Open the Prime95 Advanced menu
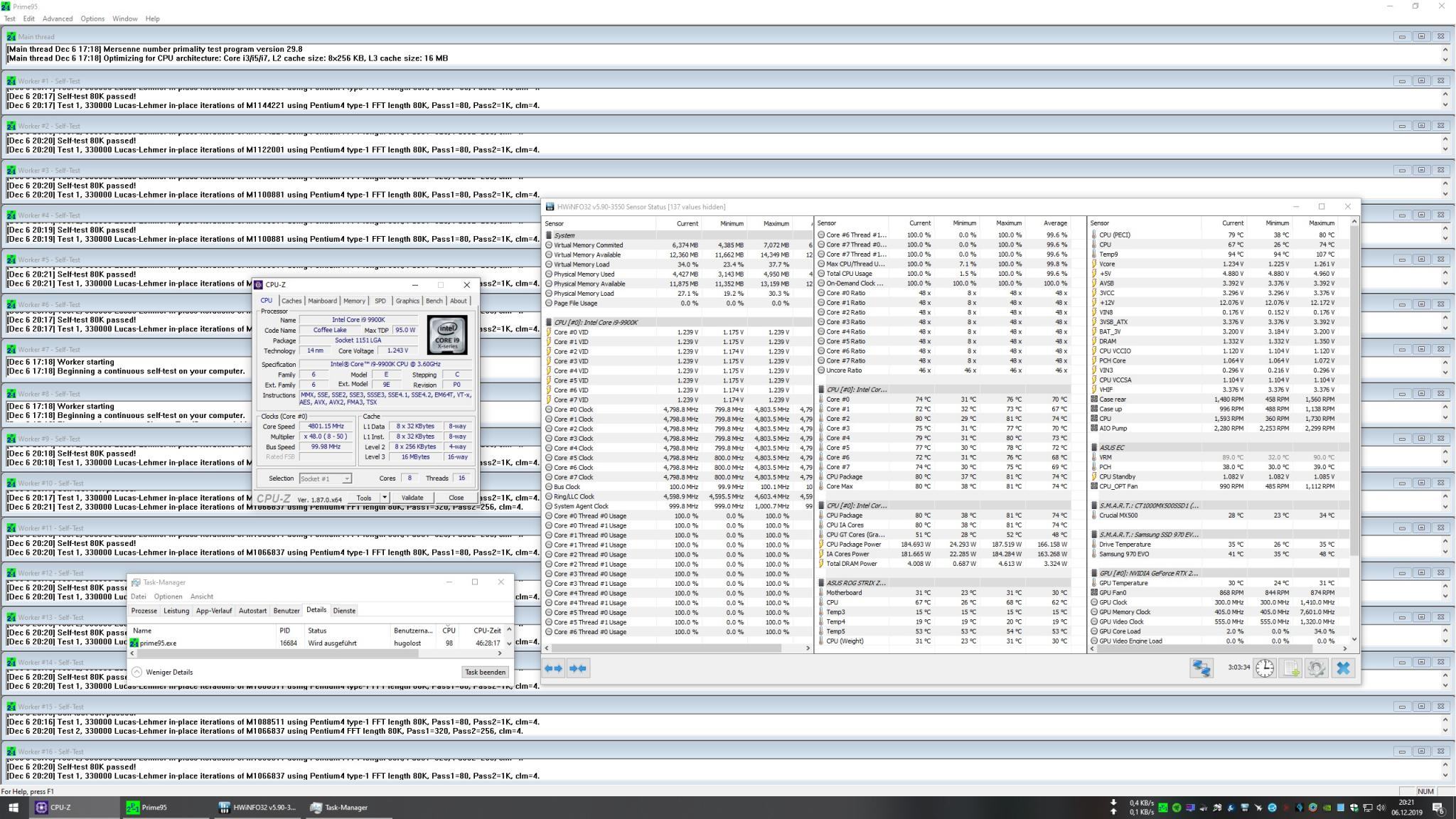 click(58, 18)
